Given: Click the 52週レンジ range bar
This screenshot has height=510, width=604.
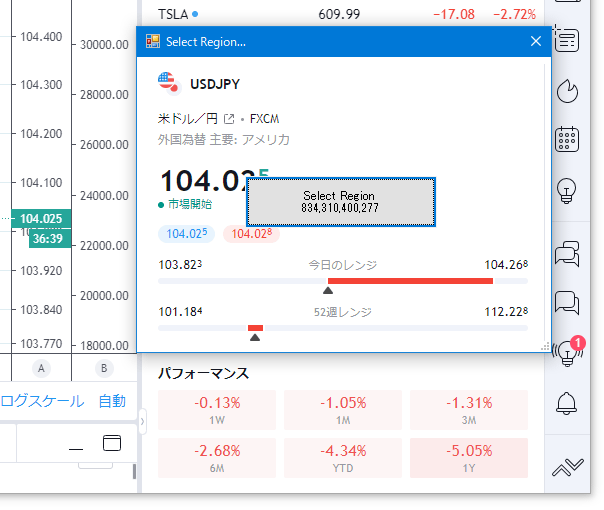Looking at the screenshot, I should [343, 328].
